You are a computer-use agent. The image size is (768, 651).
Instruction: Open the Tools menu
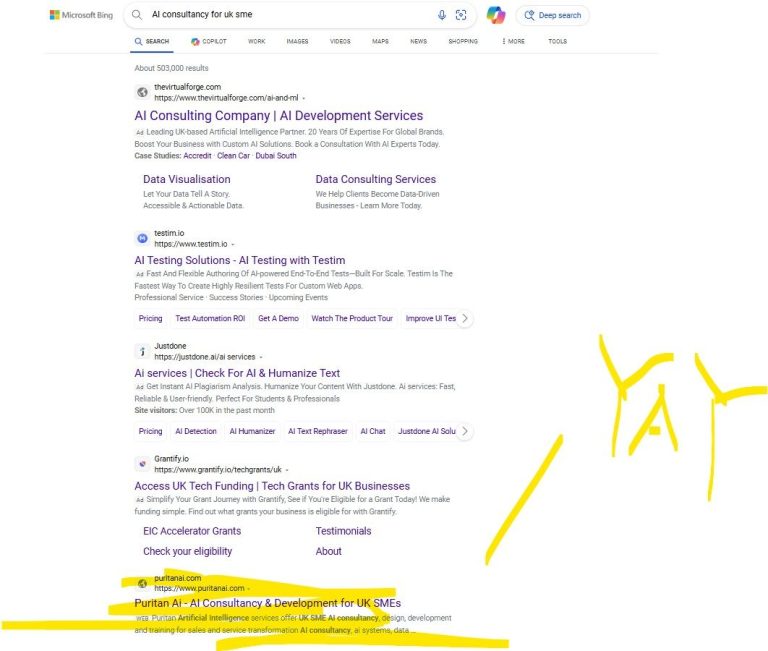pos(557,42)
